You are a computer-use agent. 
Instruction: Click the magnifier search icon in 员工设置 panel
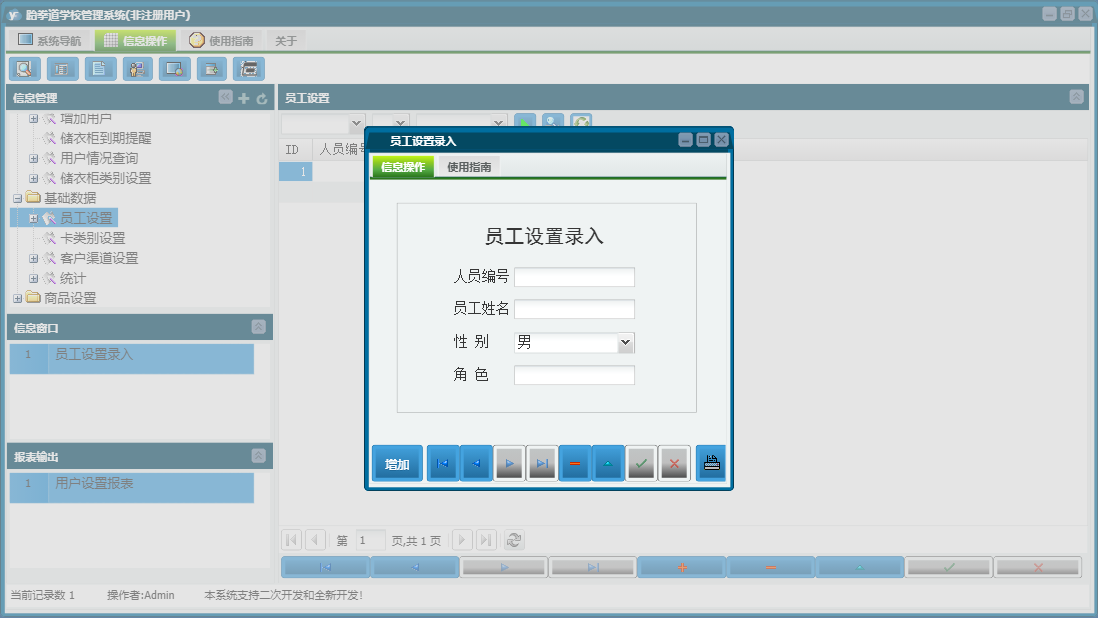click(551, 121)
